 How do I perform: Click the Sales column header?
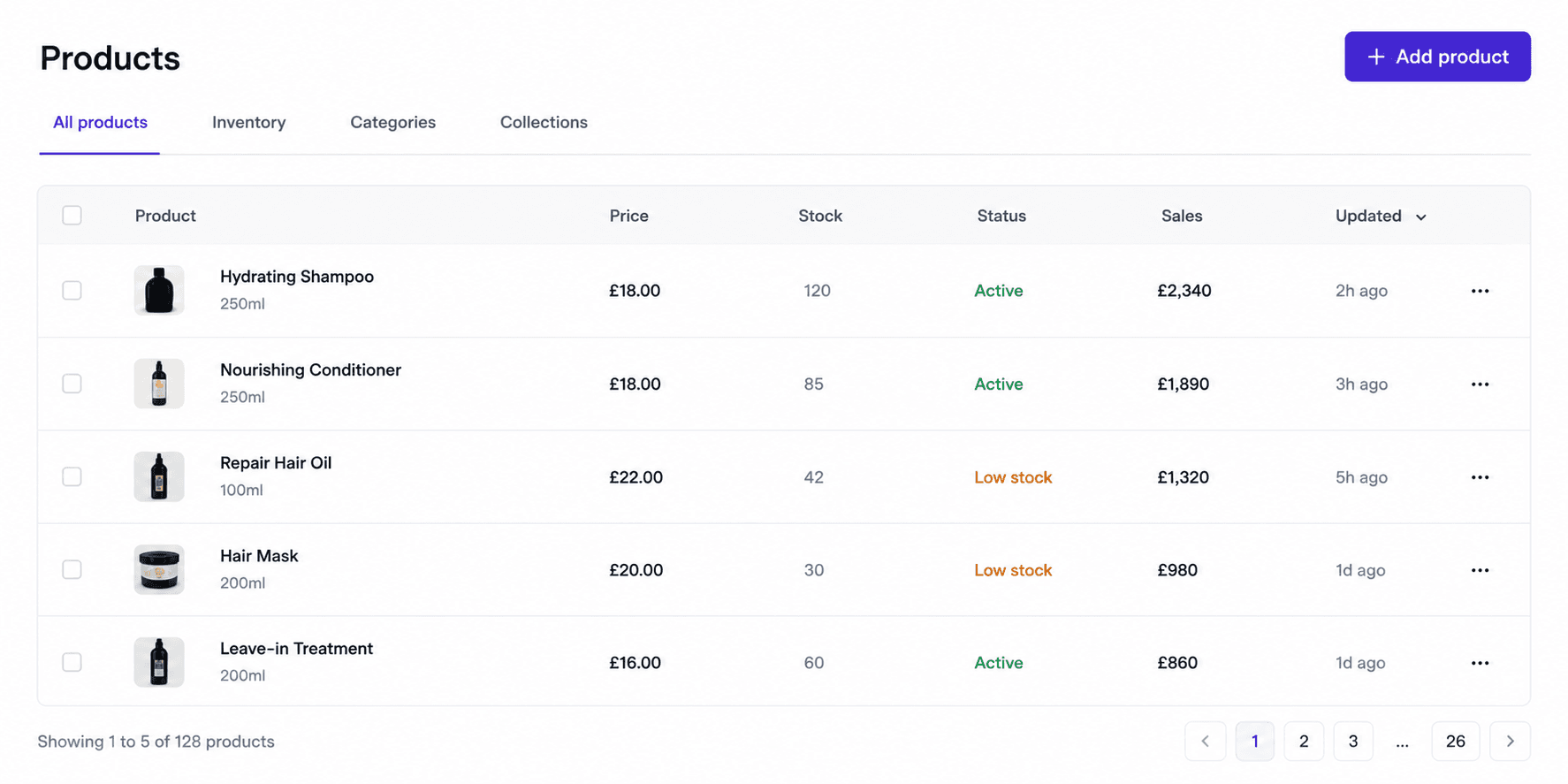click(1182, 216)
